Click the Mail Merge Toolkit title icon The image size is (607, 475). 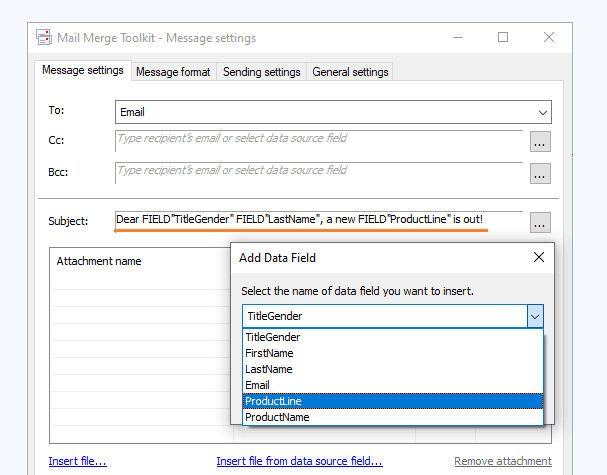coord(44,38)
